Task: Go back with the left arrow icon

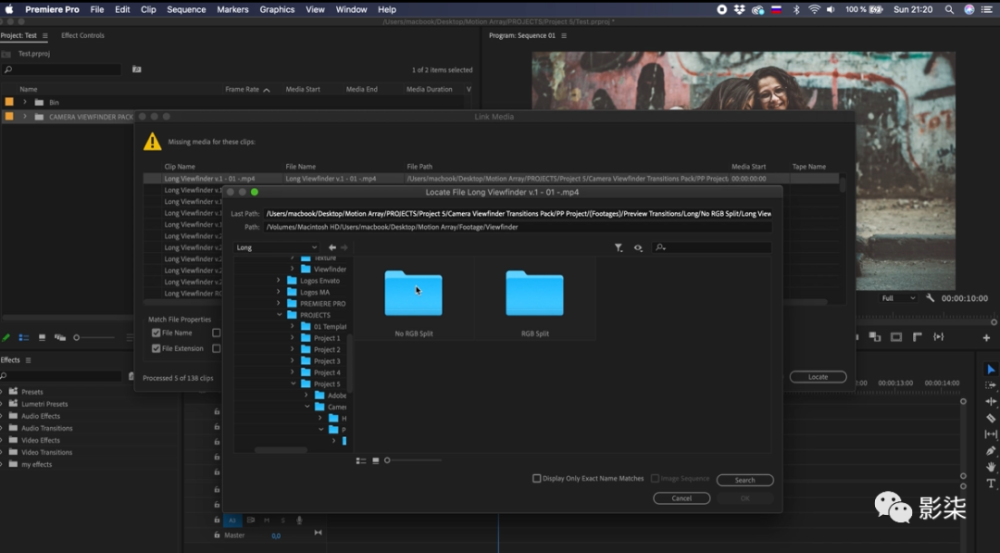Action: point(332,247)
